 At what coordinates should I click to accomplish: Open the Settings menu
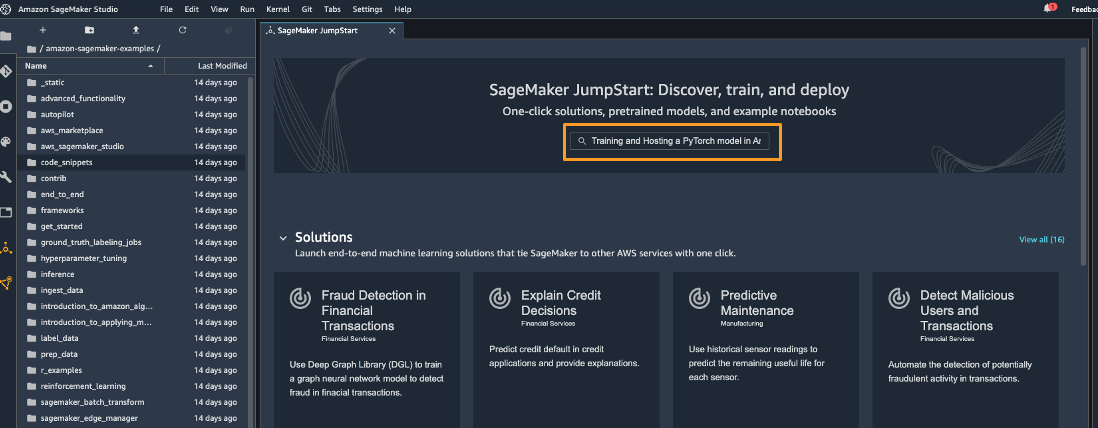coord(368,9)
